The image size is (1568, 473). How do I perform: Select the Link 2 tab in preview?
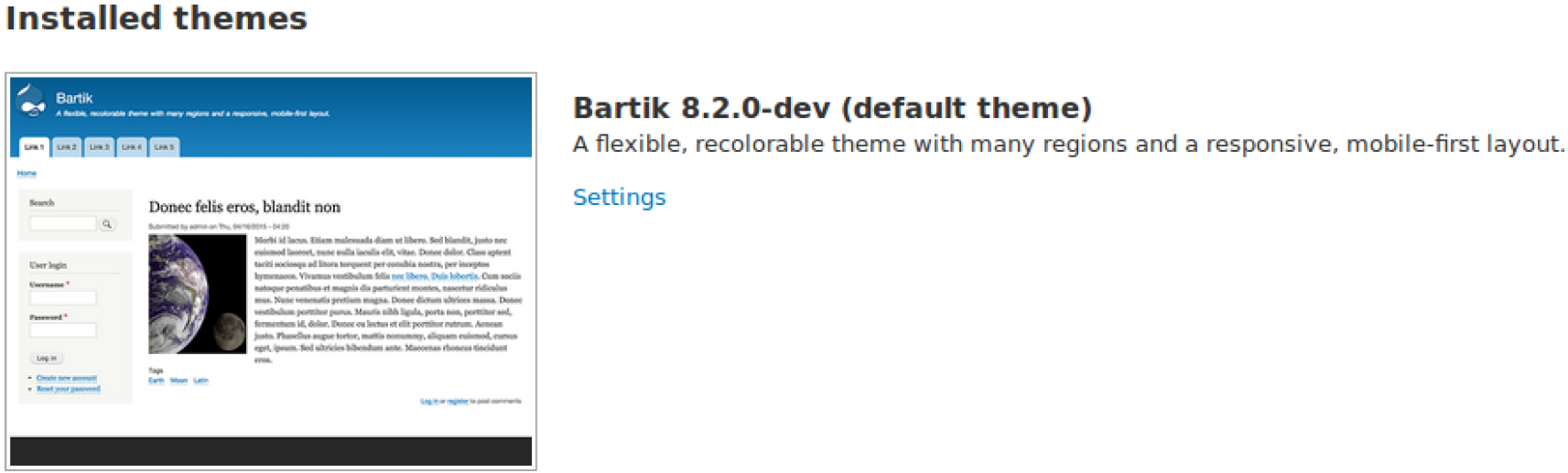(67, 146)
